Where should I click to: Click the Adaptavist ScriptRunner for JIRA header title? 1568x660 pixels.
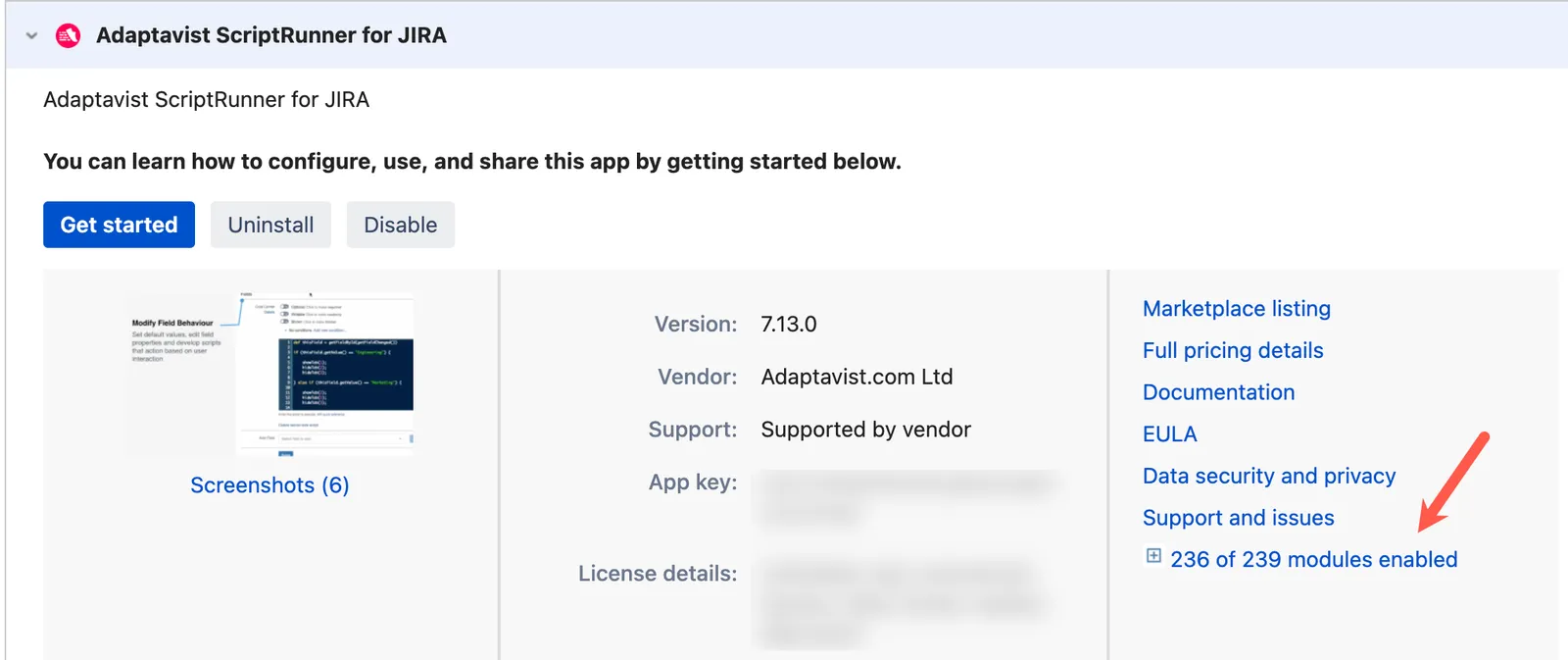[271, 35]
